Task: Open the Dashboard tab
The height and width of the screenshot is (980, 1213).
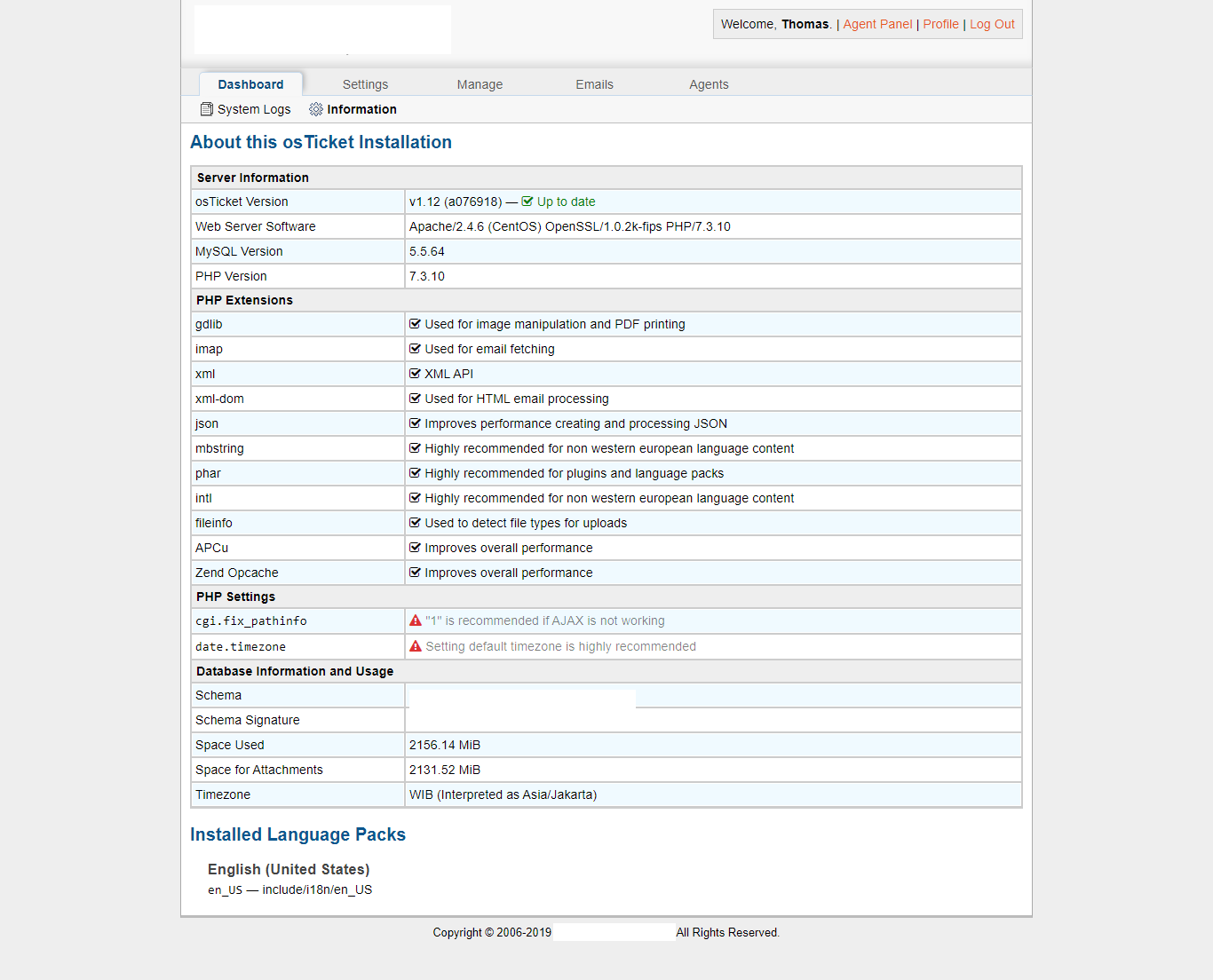Action: (x=251, y=84)
